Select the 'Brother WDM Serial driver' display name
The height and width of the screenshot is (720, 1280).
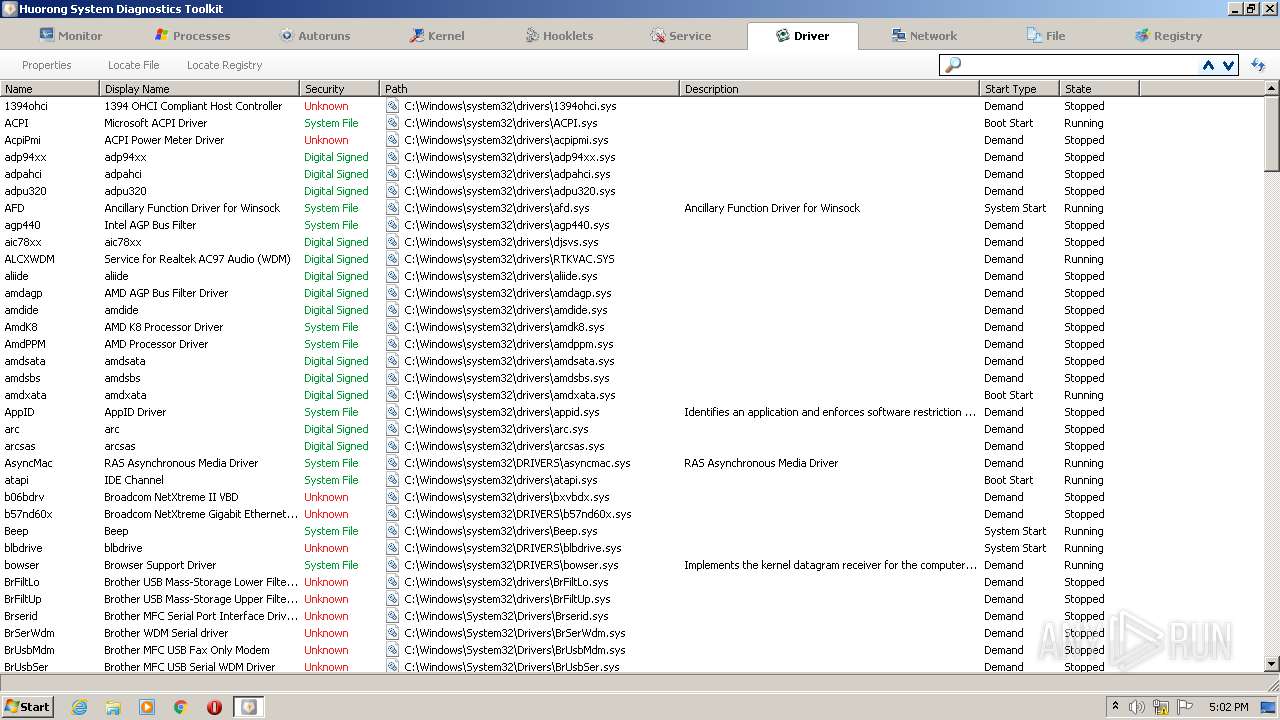point(166,633)
